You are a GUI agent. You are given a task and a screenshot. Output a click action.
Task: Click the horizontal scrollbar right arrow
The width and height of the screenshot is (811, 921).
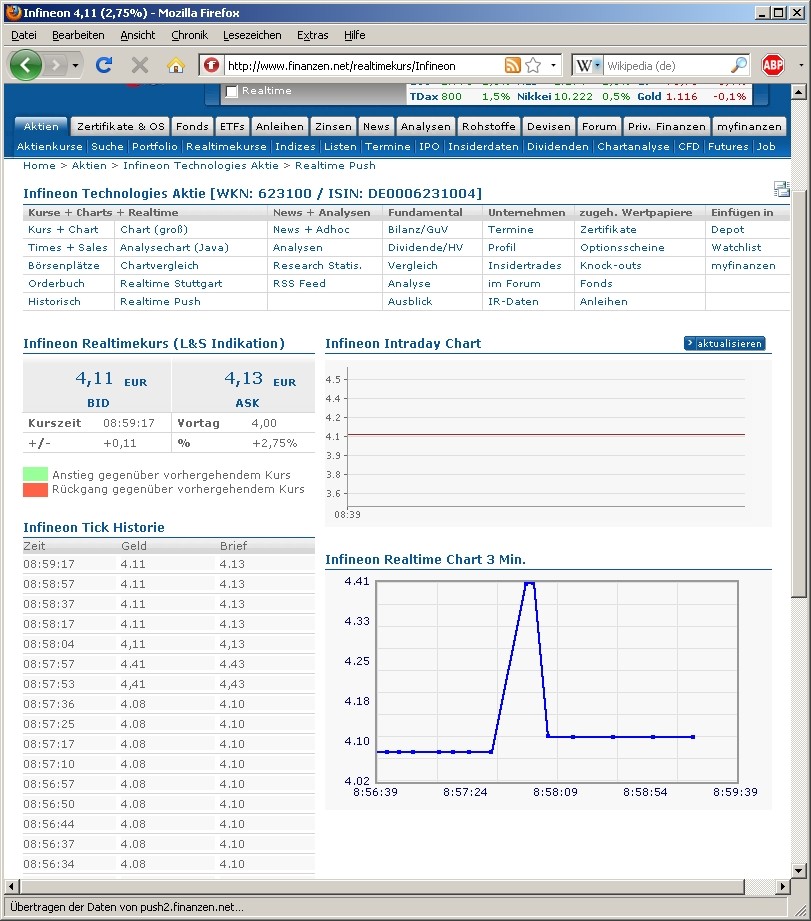[782, 886]
